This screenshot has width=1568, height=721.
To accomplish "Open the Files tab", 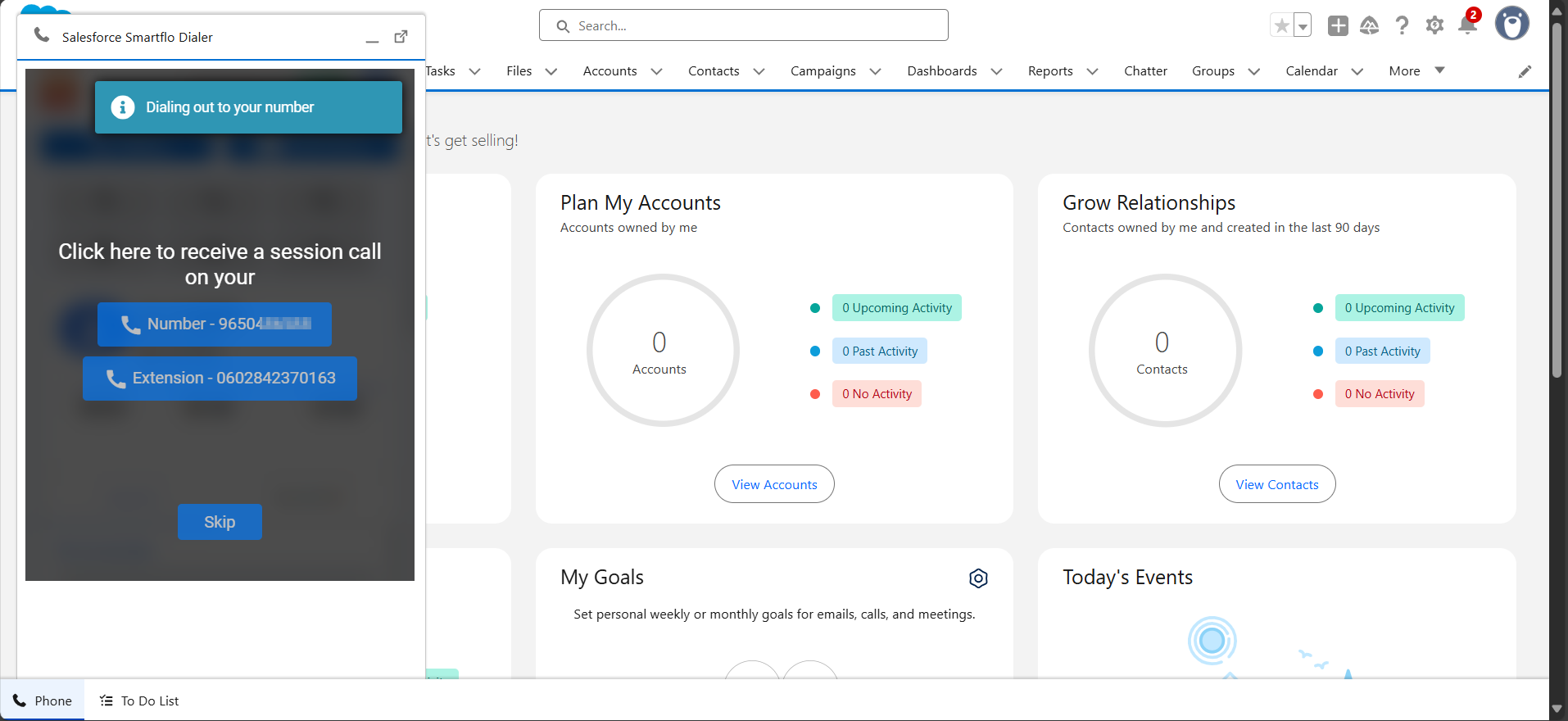I will [x=519, y=71].
